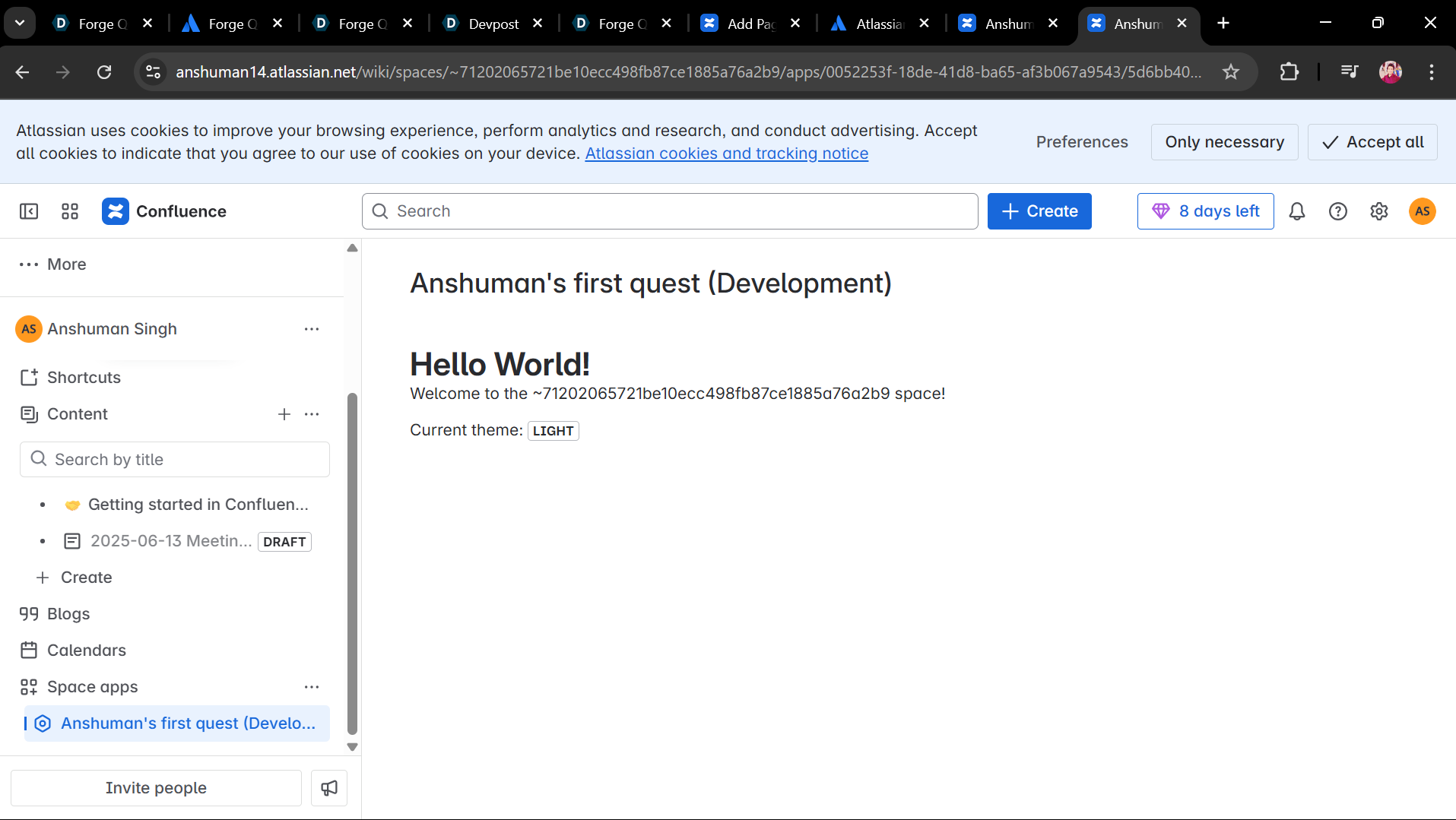Open the browser extensions puzzle icon
1456x820 pixels.
point(1289,72)
